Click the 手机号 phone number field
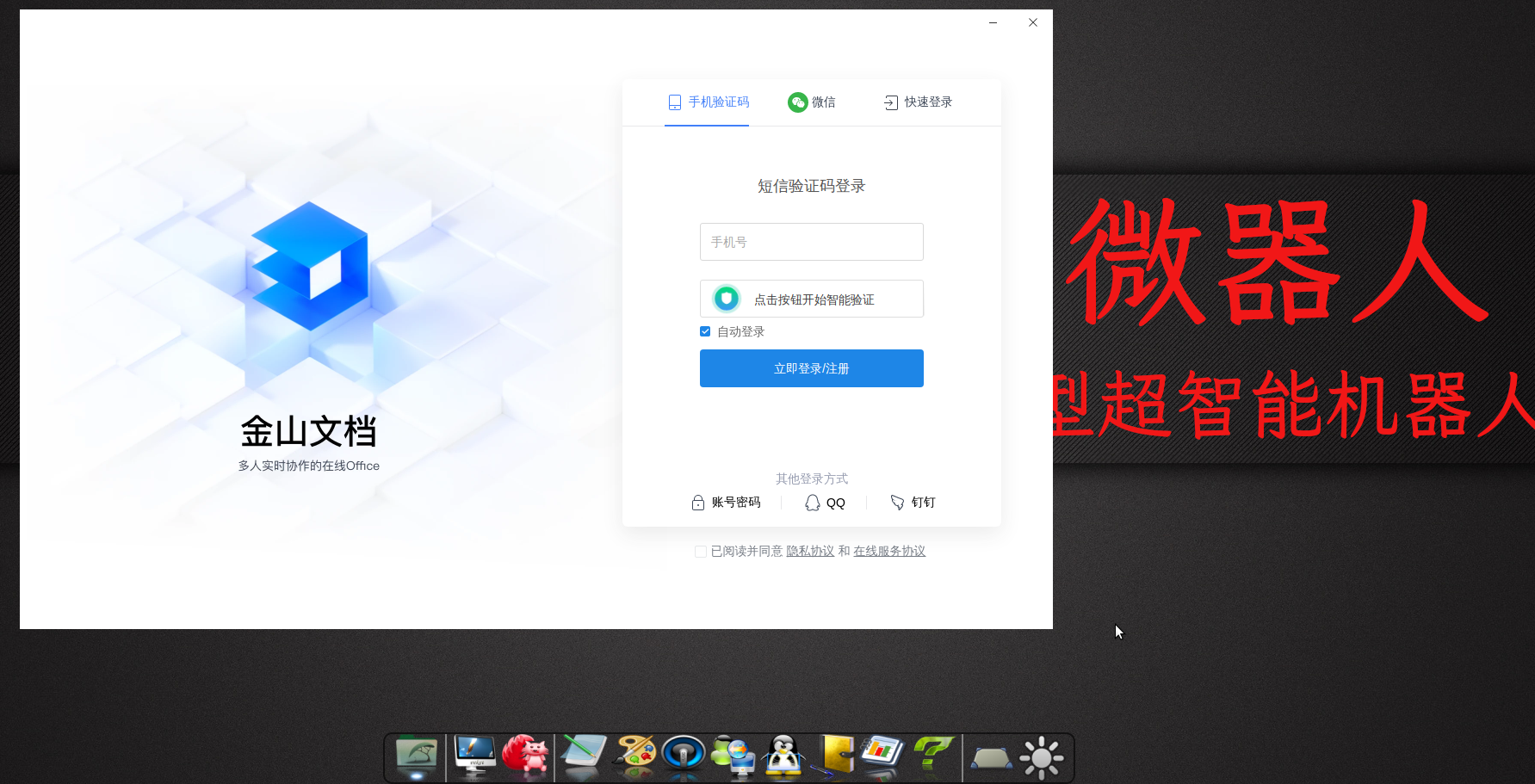Screen dimensions: 1535x784 click(x=811, y=242)
